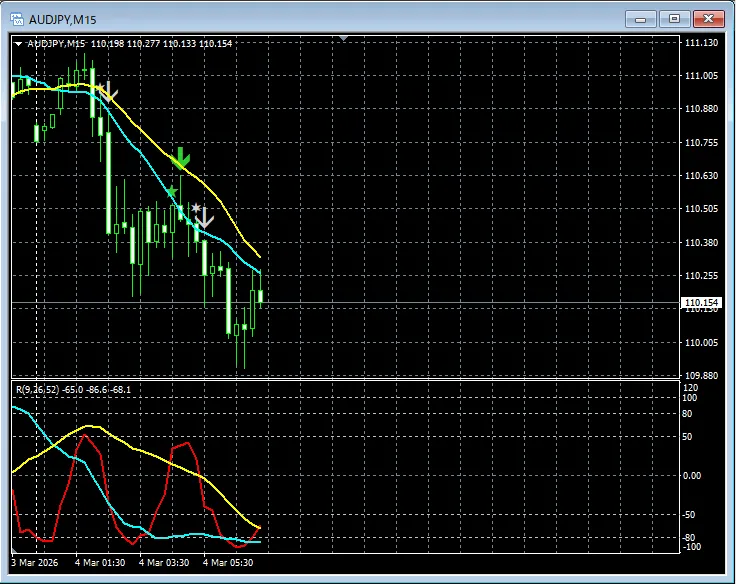Click the 50 level label in indicator scale
Screen dimensions: 737x584
point(687,437)
